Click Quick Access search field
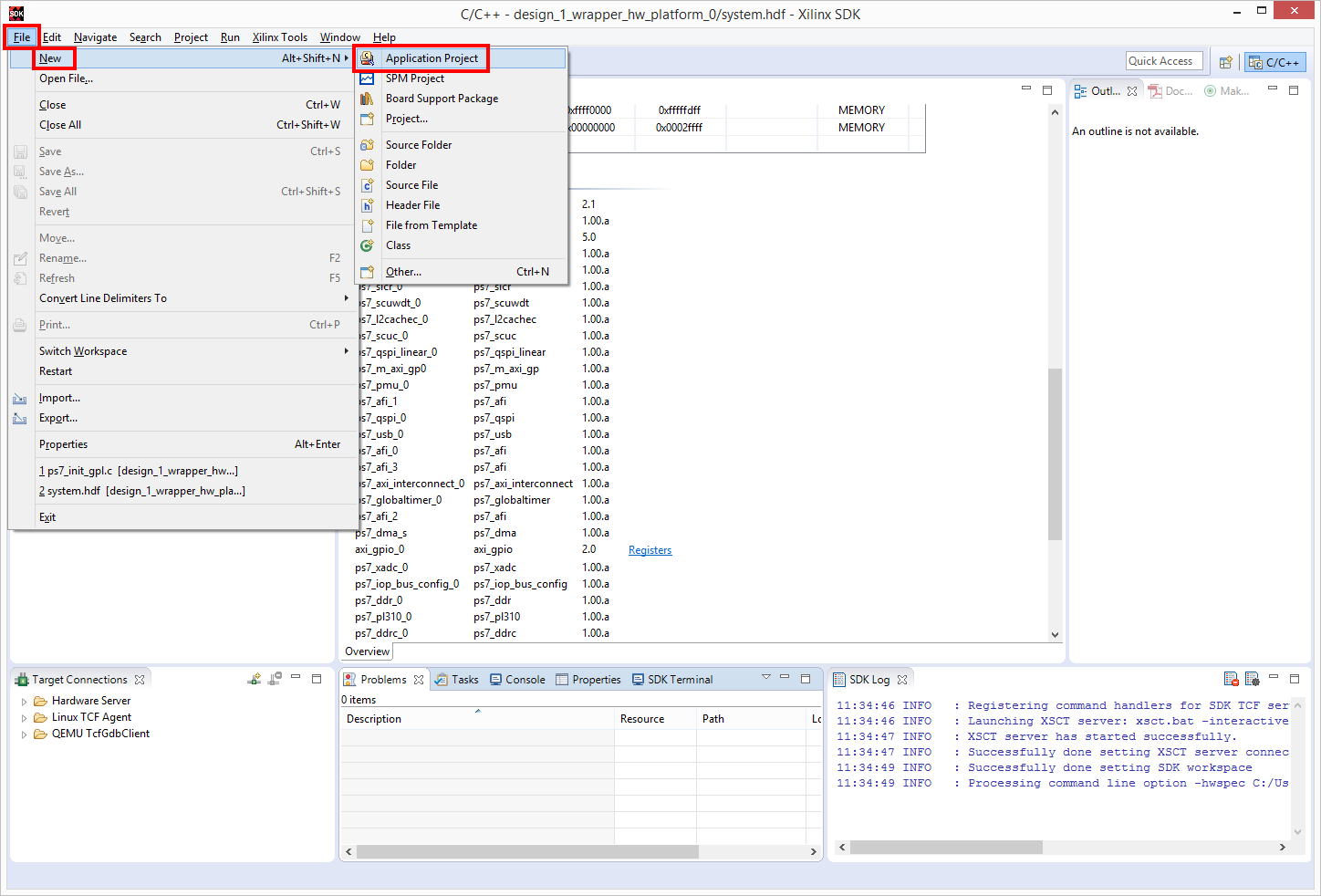1321x896 pixels. click(1164, 61)
